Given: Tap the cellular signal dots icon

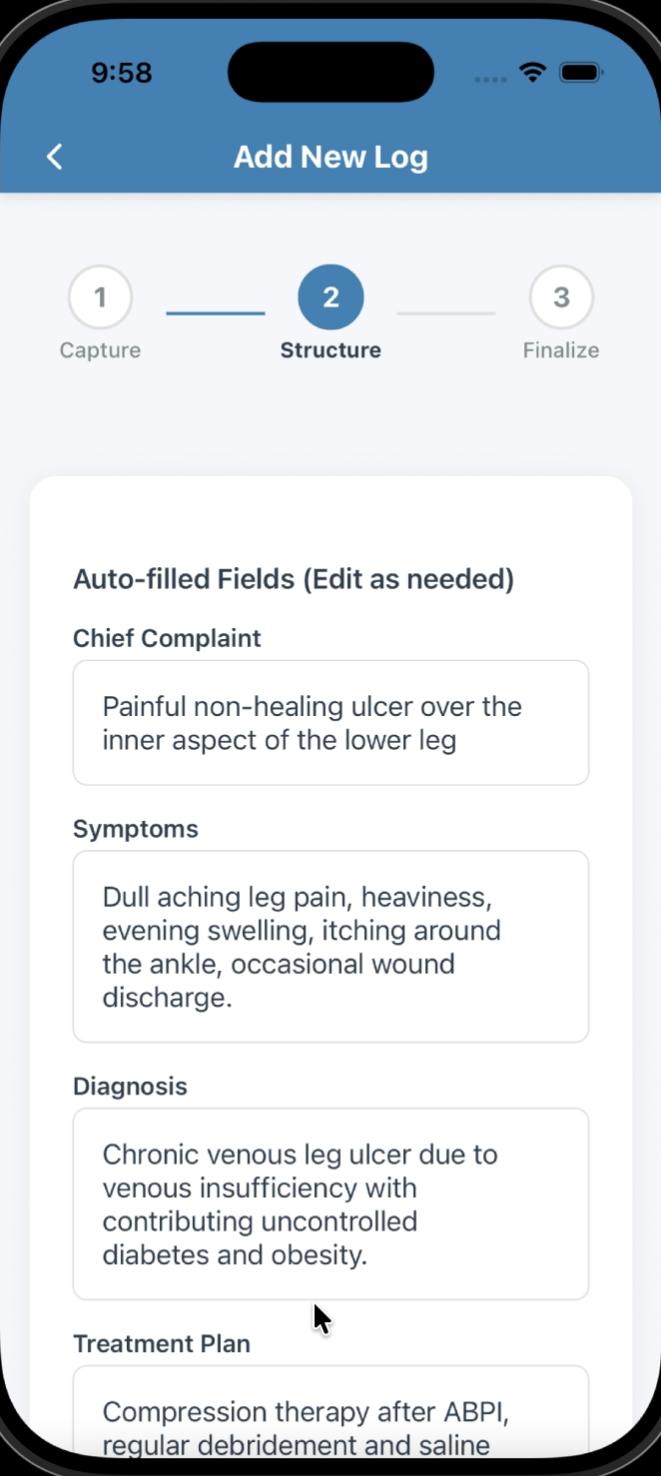Looking at the screenshot, I should [x=490, y=78].
